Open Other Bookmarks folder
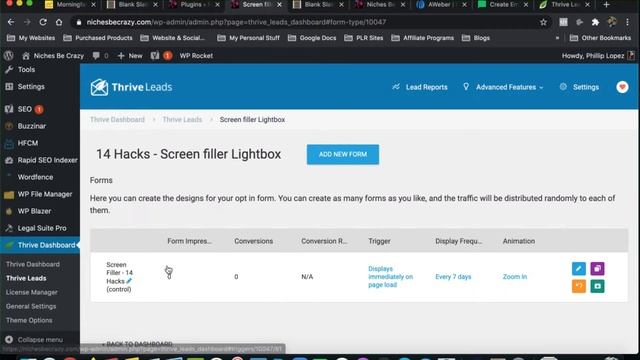This screenshot has width=640, height=360. point(600,38)
